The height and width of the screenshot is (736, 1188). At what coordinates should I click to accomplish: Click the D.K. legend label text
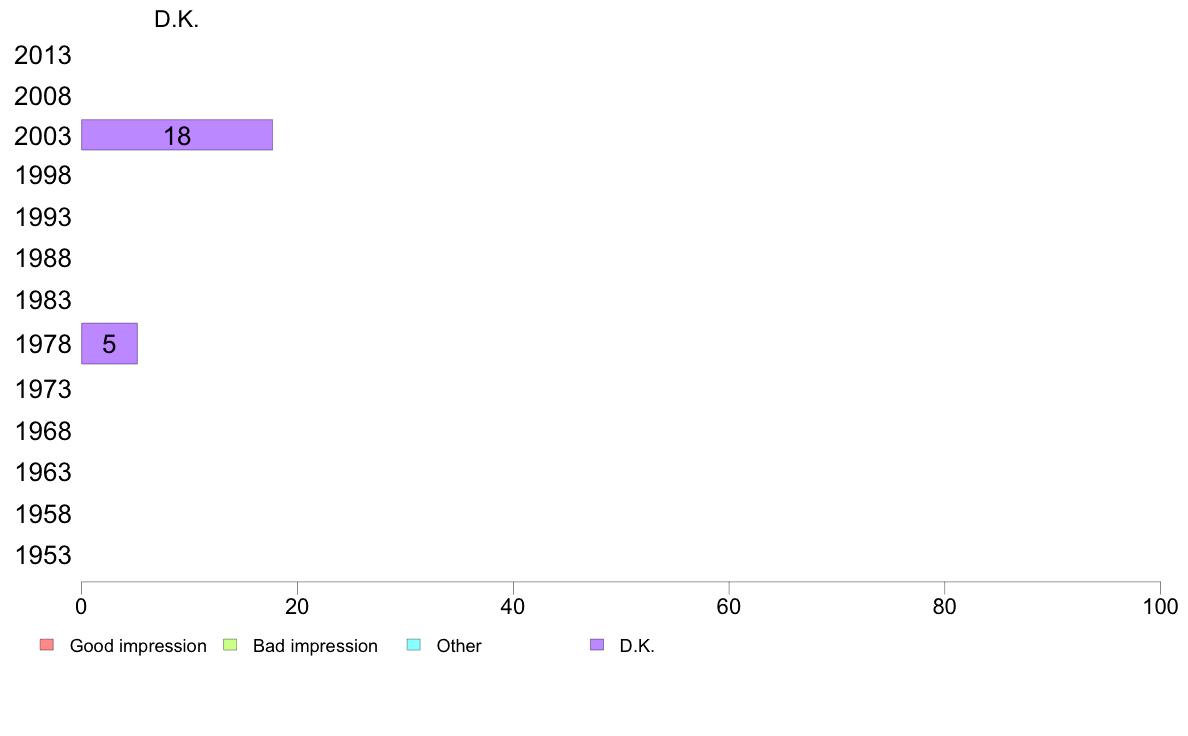[637, 646]
